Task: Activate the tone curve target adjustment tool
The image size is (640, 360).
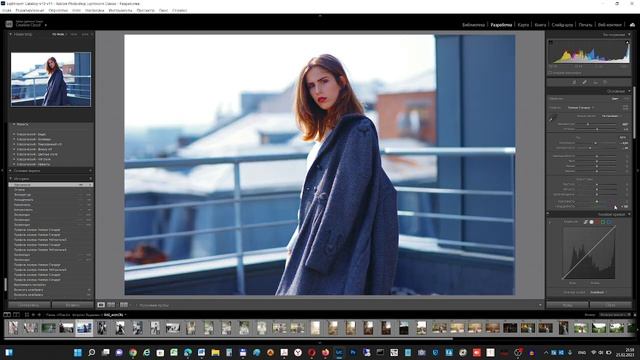Action: click(550, 222)
